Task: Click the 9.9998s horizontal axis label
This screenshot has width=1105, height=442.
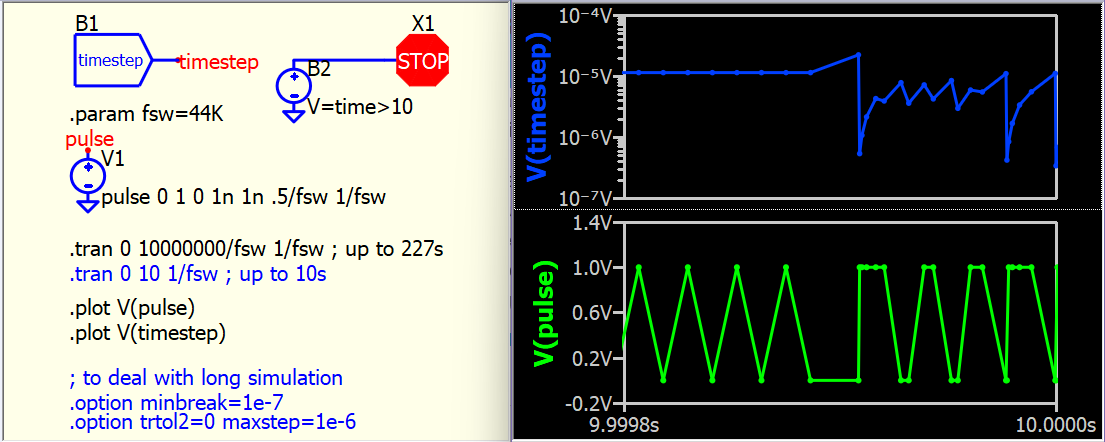Action: (626, 426)
